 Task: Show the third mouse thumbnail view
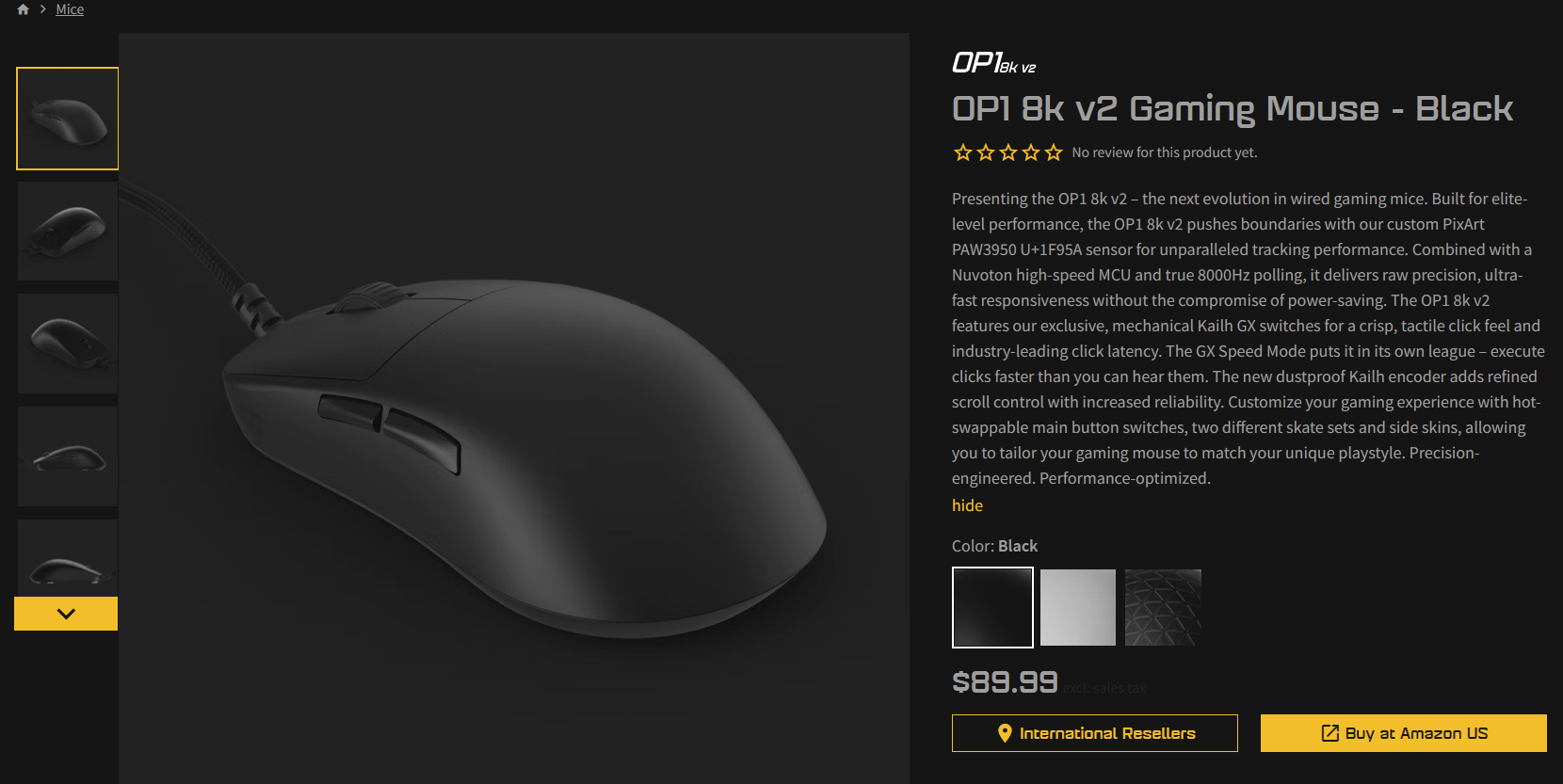[x=68, y=344]
